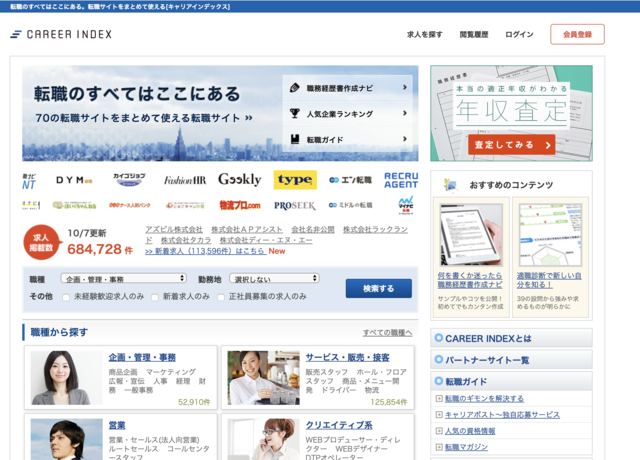Open the 職種 dropdown showing 企画・管理・事務
This screenshot has height=460, width=640.
coord(124,279)
